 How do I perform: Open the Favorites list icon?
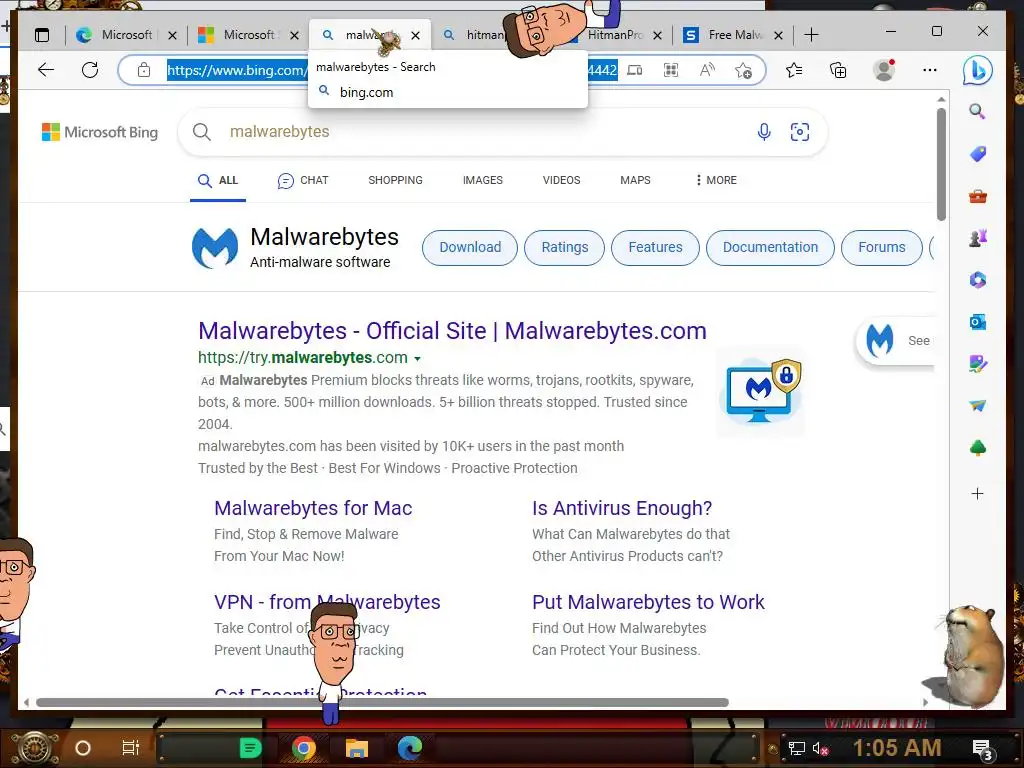coord(794,70)
